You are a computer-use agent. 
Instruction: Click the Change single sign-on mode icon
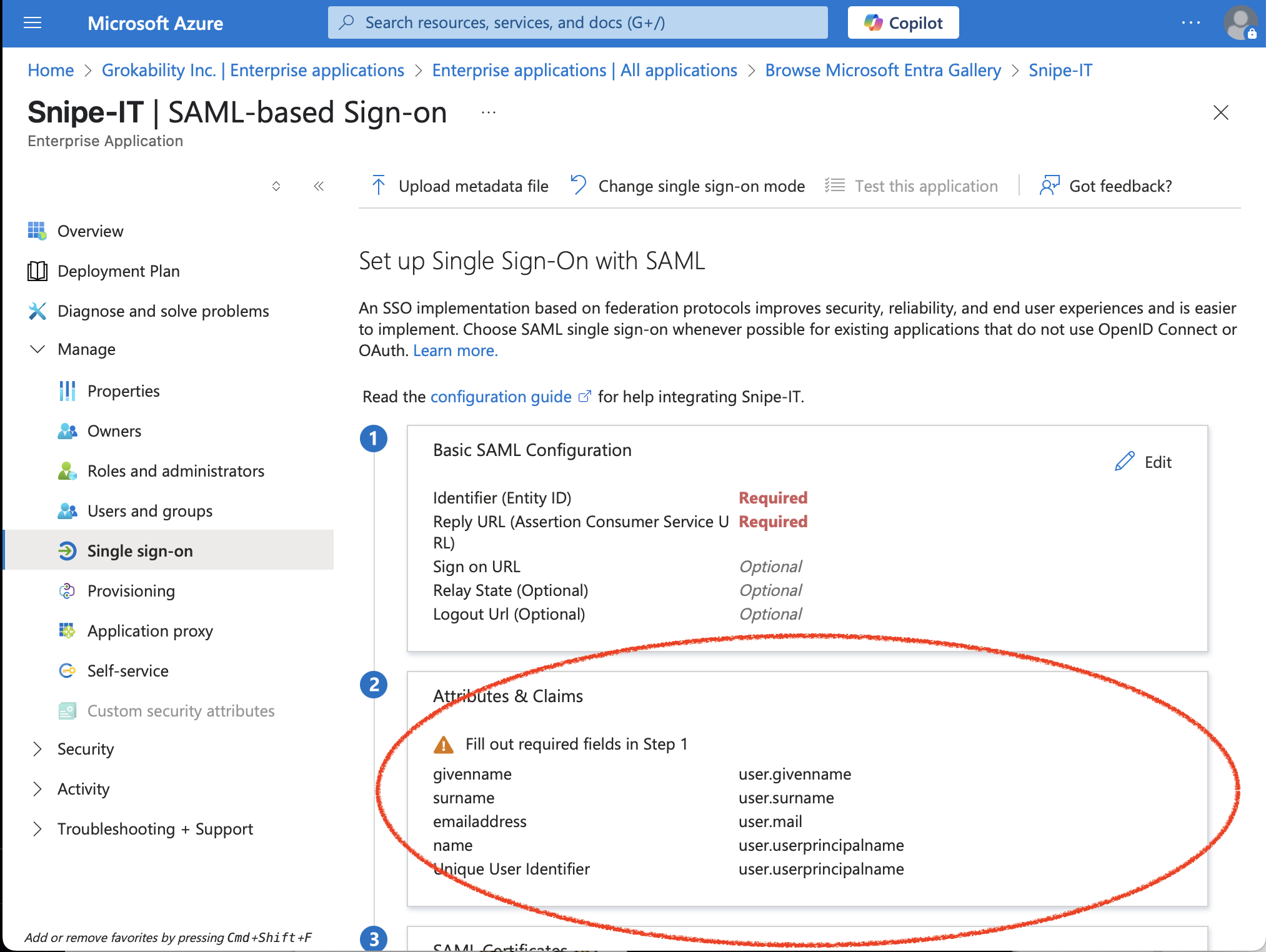pyautogui.click(x=579, y=185)
